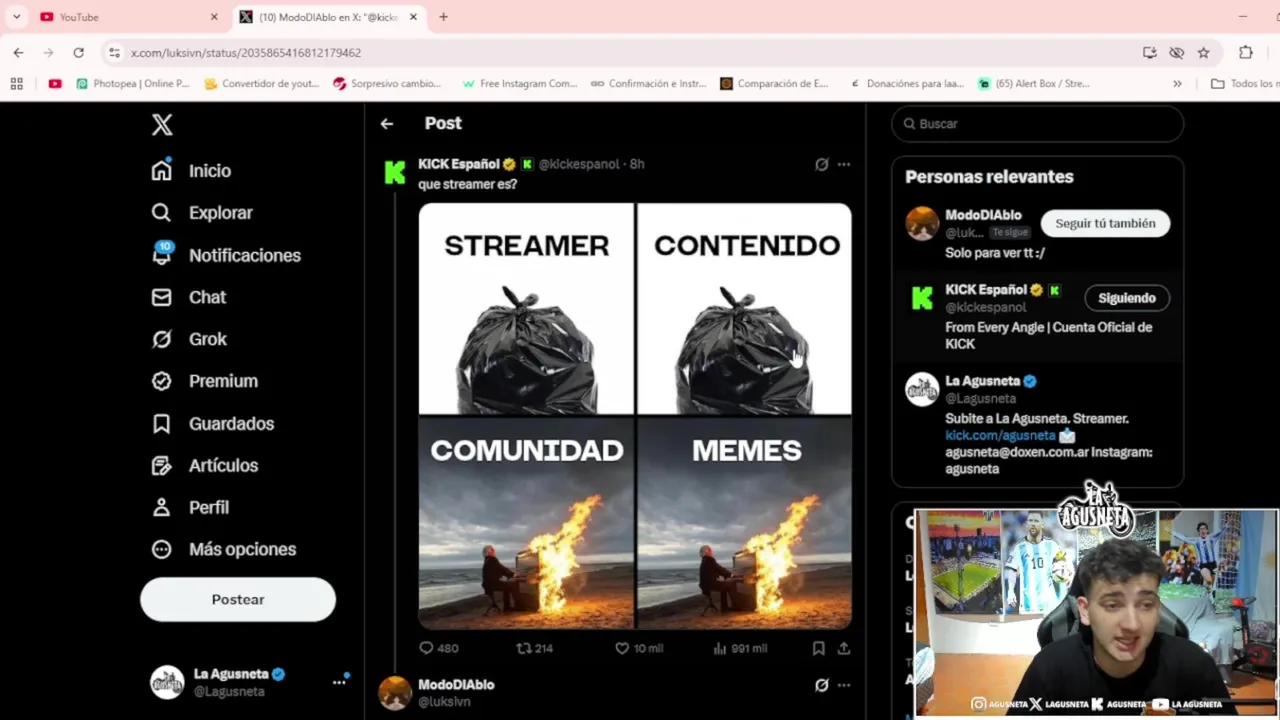Click Grok icon on ModoDIAblo reply
Screen dimensions: 1280x720
click(821, 685)
